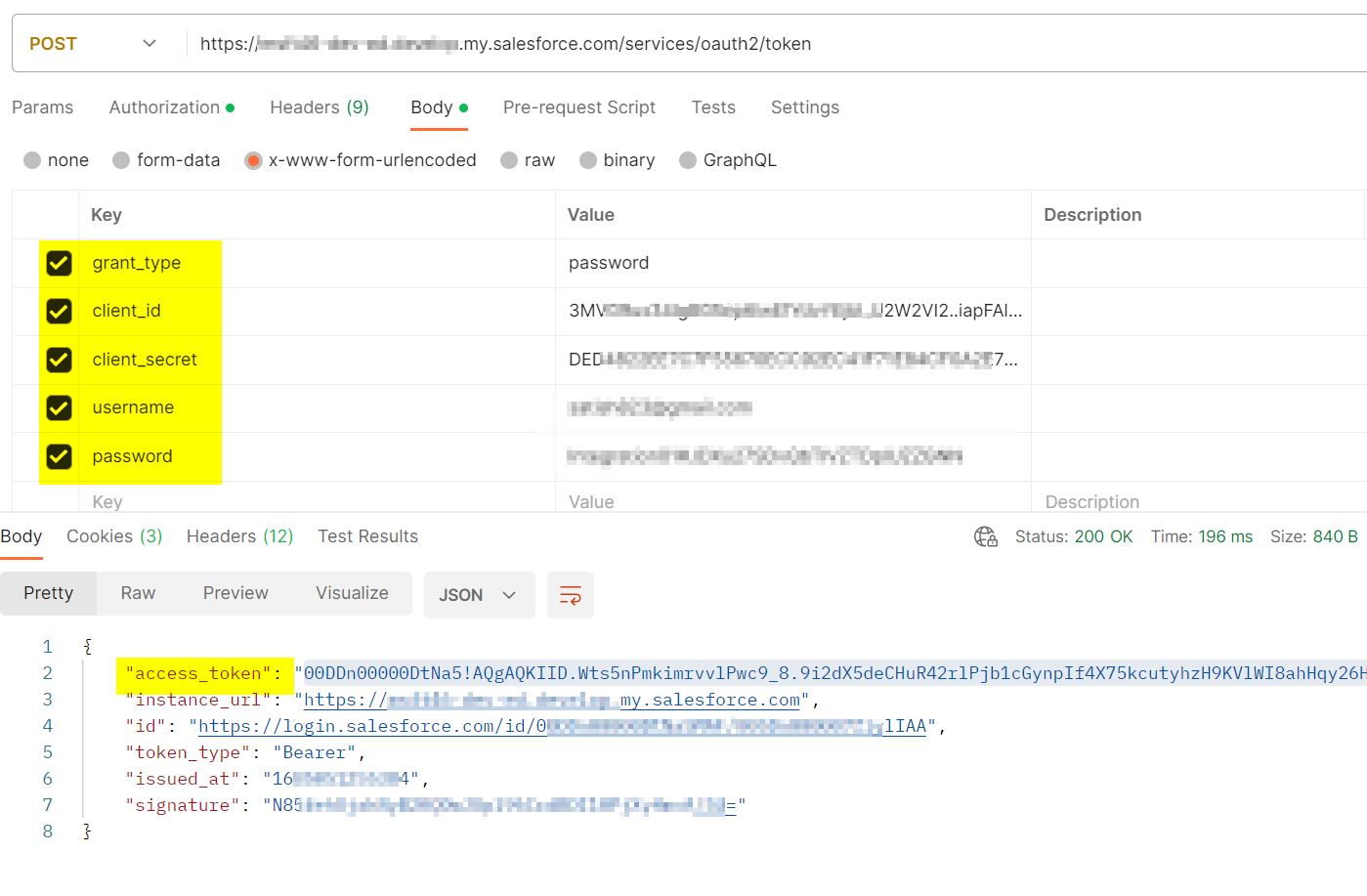Toggle the word wrap icon in response toolbar
Screen dimensions: 1367x896
click(x=571, y=595)
